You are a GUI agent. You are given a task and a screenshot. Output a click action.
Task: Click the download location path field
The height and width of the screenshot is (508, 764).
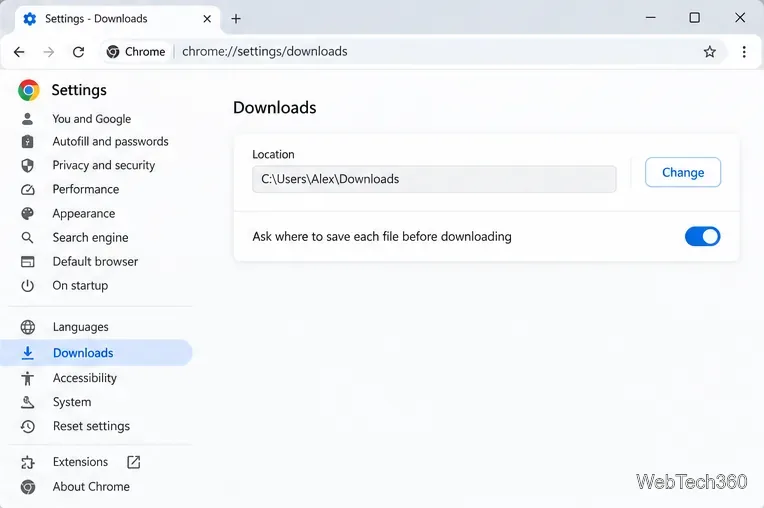coord(434,179)
